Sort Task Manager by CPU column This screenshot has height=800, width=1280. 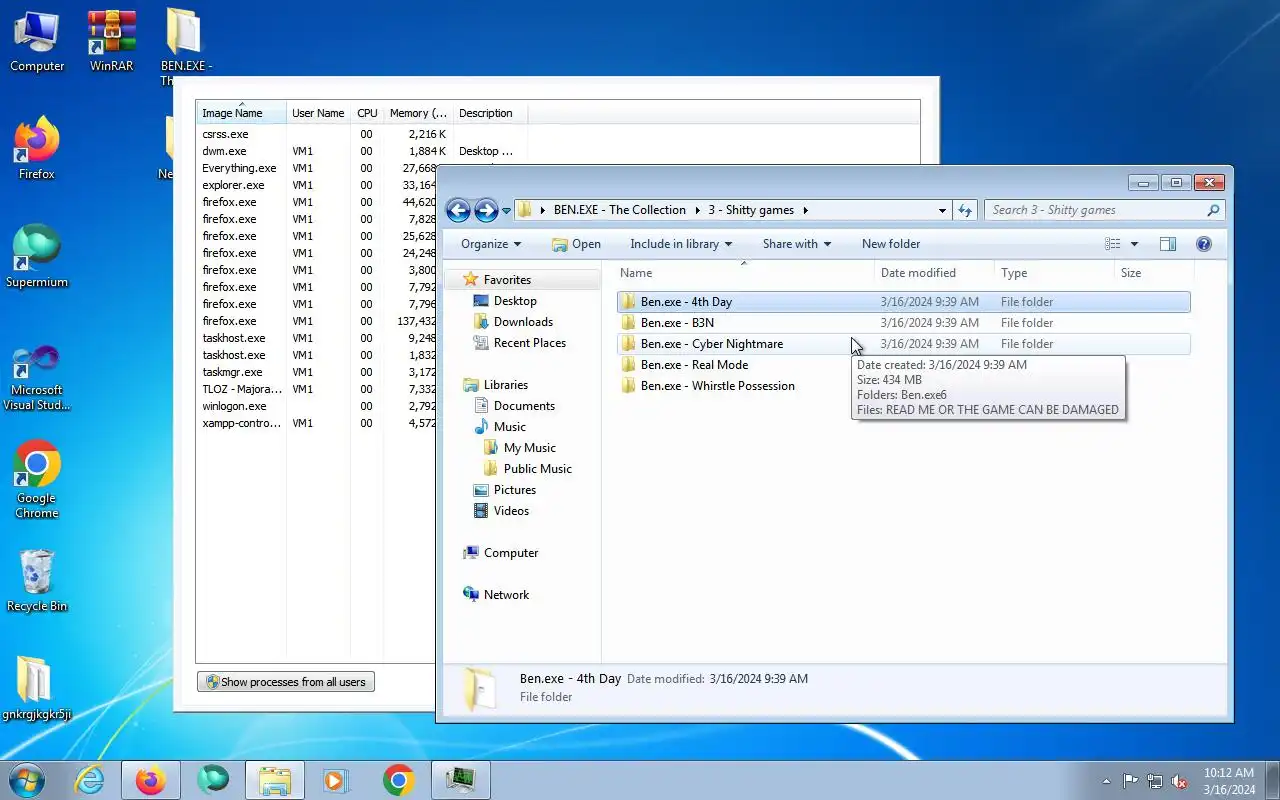[367, 113]
